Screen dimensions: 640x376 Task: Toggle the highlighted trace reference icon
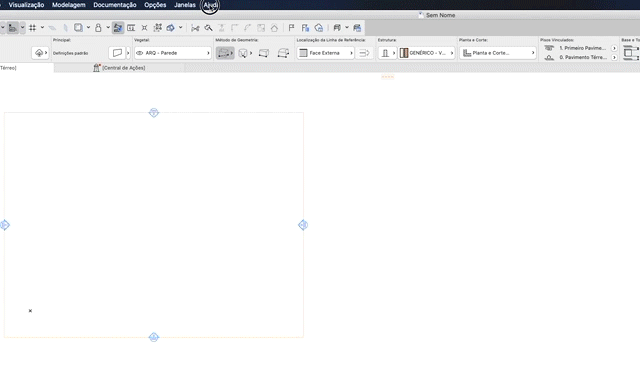tap(118, 28)
